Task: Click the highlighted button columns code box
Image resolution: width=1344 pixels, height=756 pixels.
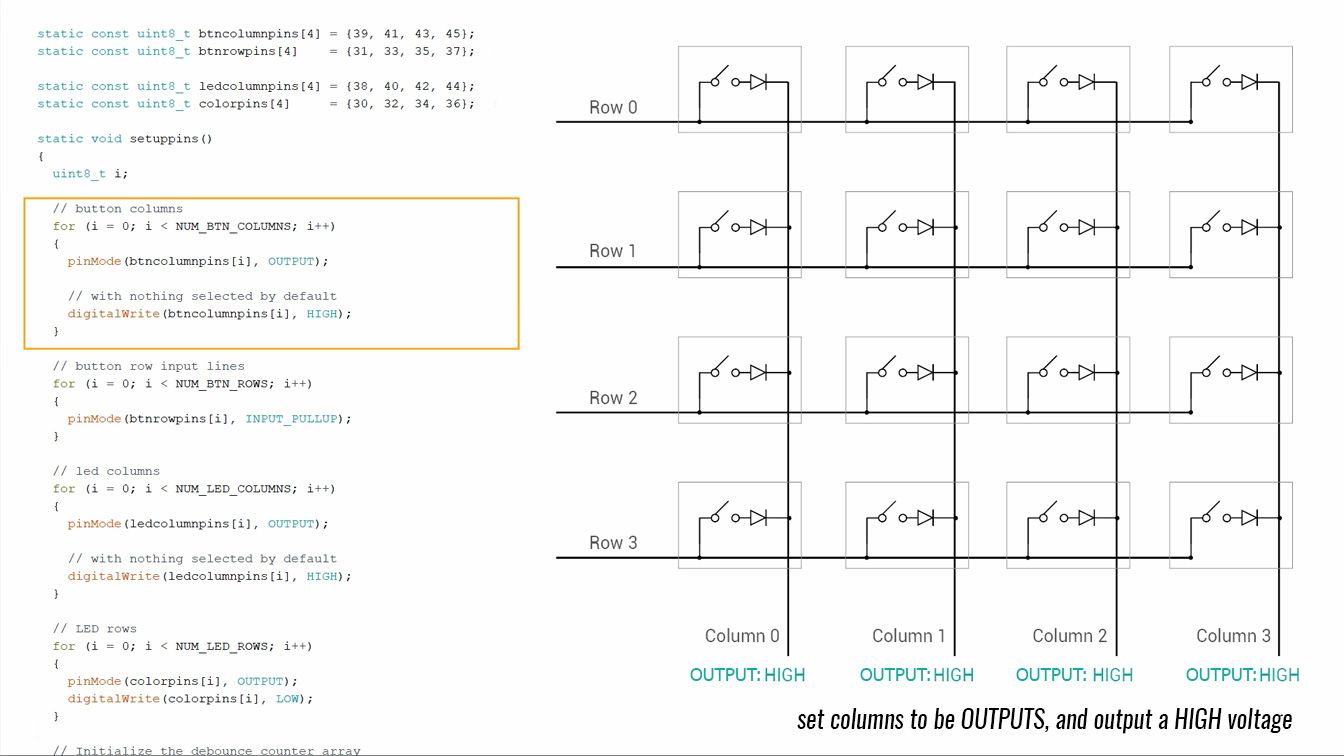Action: click(x=271, y=273)
